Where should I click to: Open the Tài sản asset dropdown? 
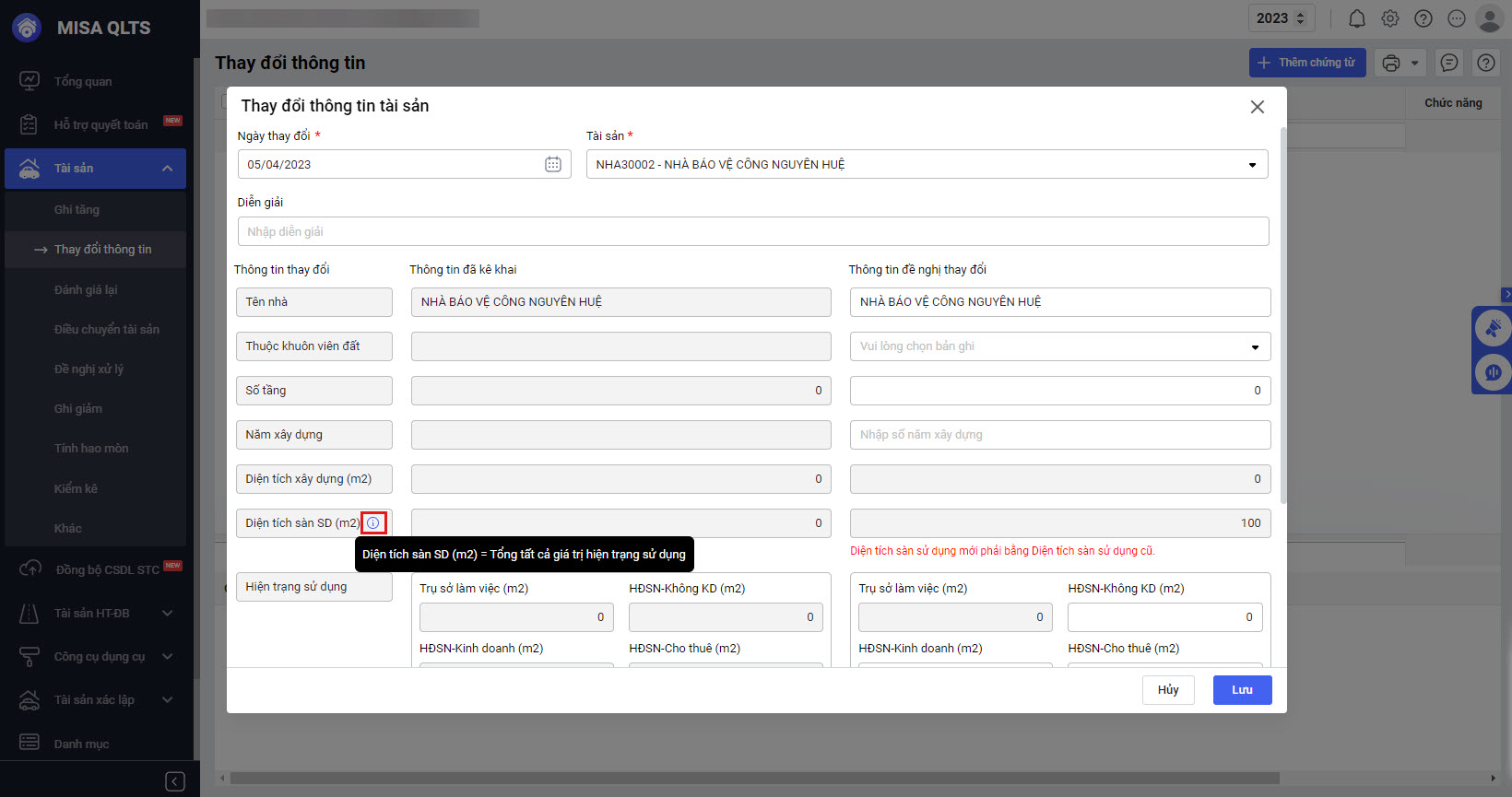coord(927,165)
